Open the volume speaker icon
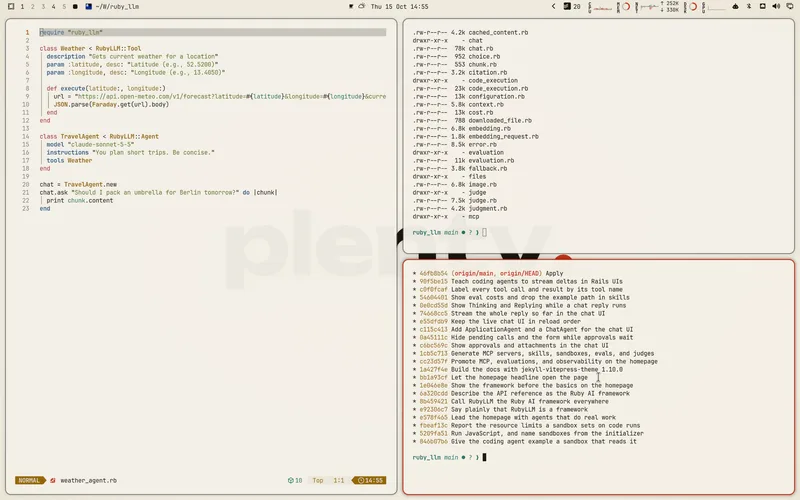The width and height of the screenshot is (800, 500). [x=776, y=7]
